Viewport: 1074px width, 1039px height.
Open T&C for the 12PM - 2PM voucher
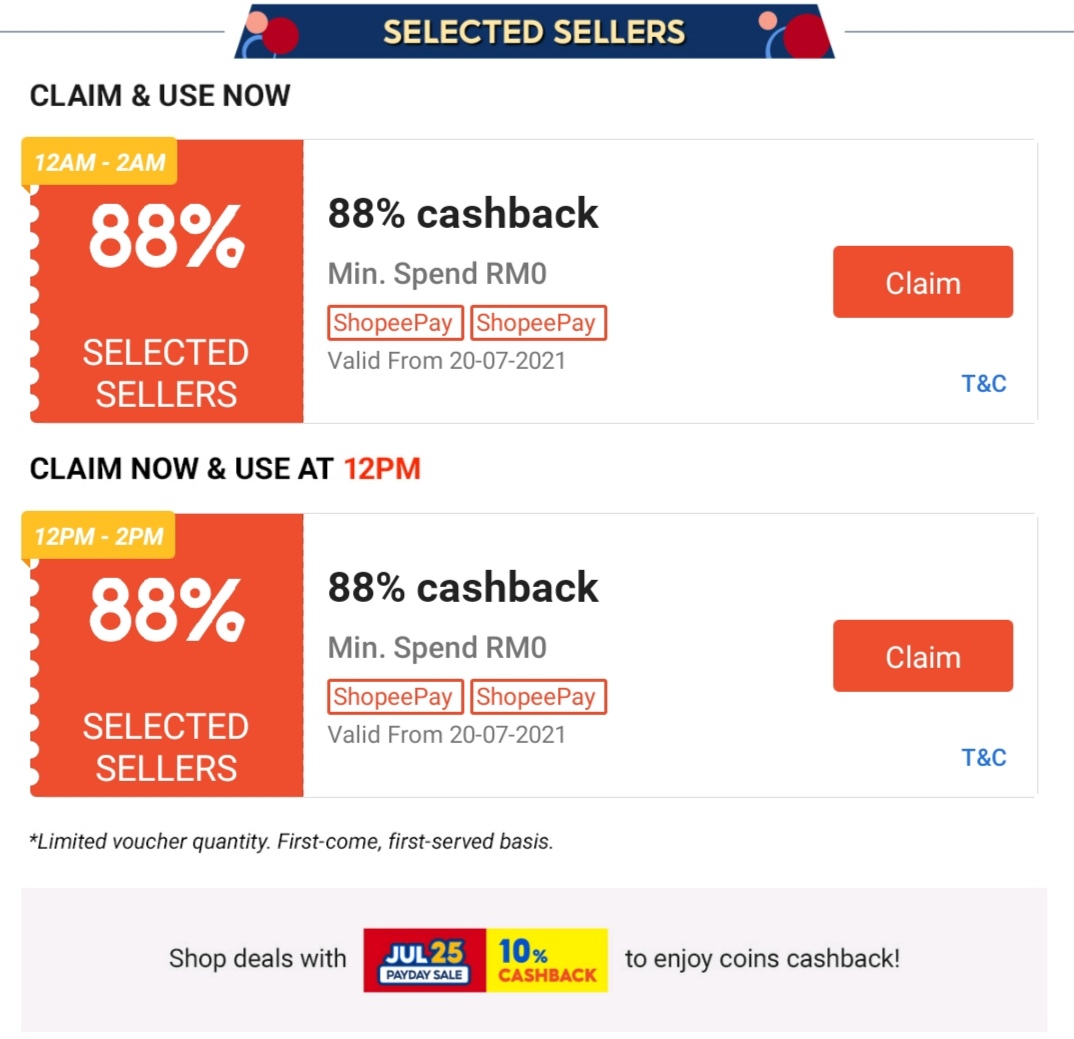[984, 757]
